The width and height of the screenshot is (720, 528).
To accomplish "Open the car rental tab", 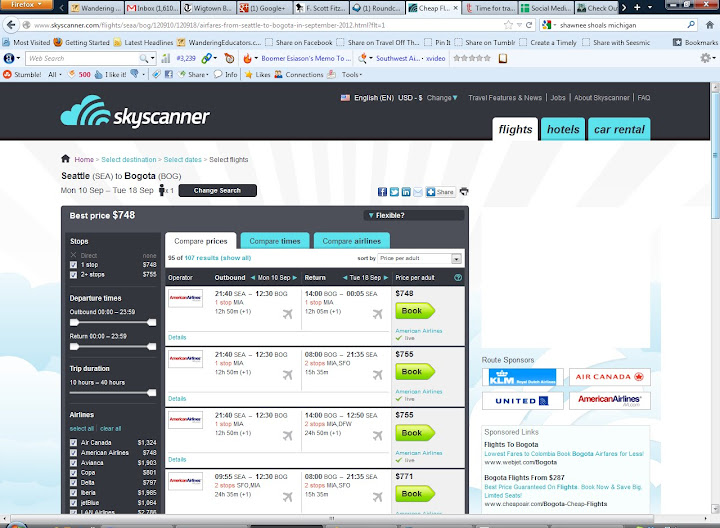I will [x=619, y=129].
